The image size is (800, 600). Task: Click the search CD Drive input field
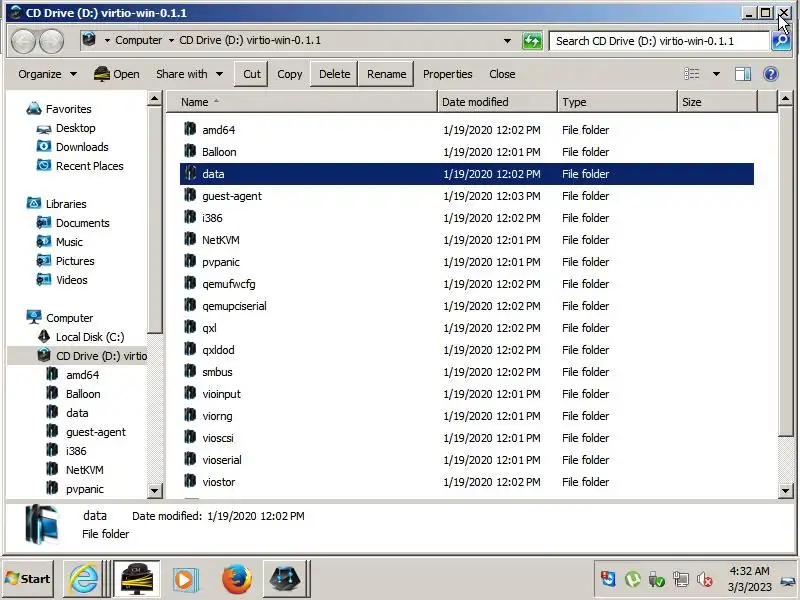pos(659,41)
